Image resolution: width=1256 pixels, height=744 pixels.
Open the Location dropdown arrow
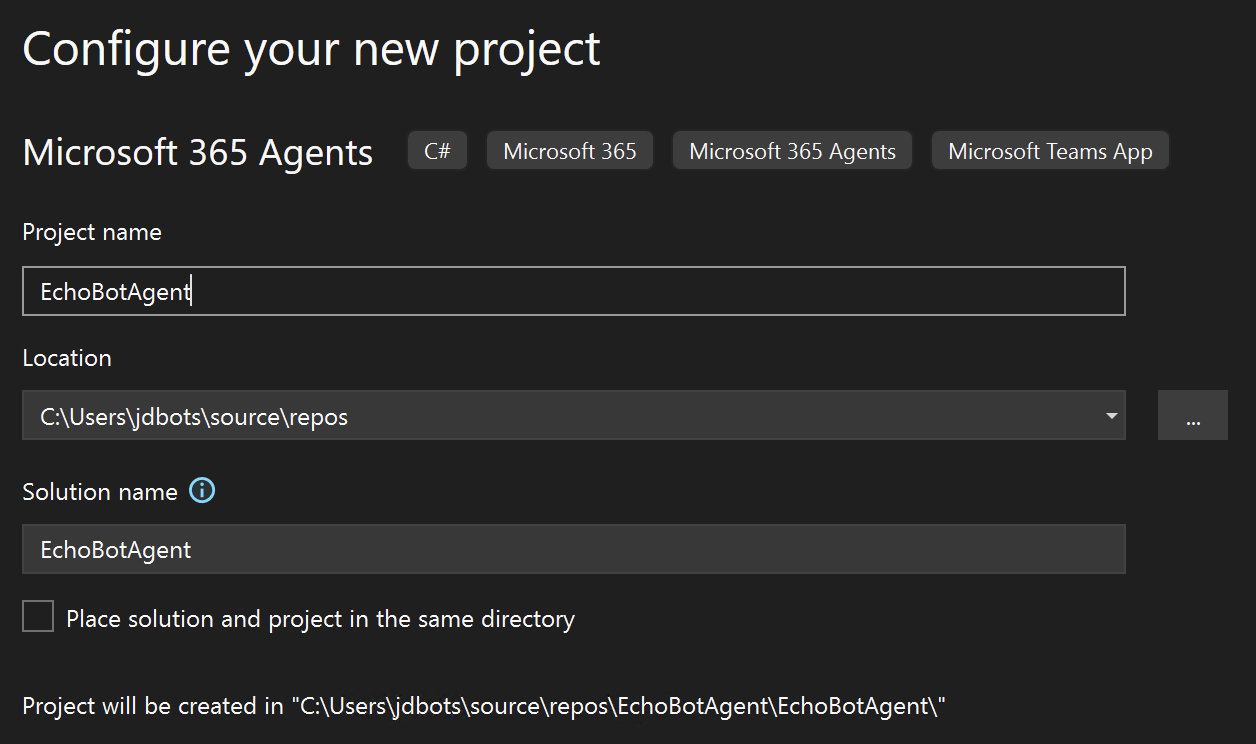[x=1111, y=415]
